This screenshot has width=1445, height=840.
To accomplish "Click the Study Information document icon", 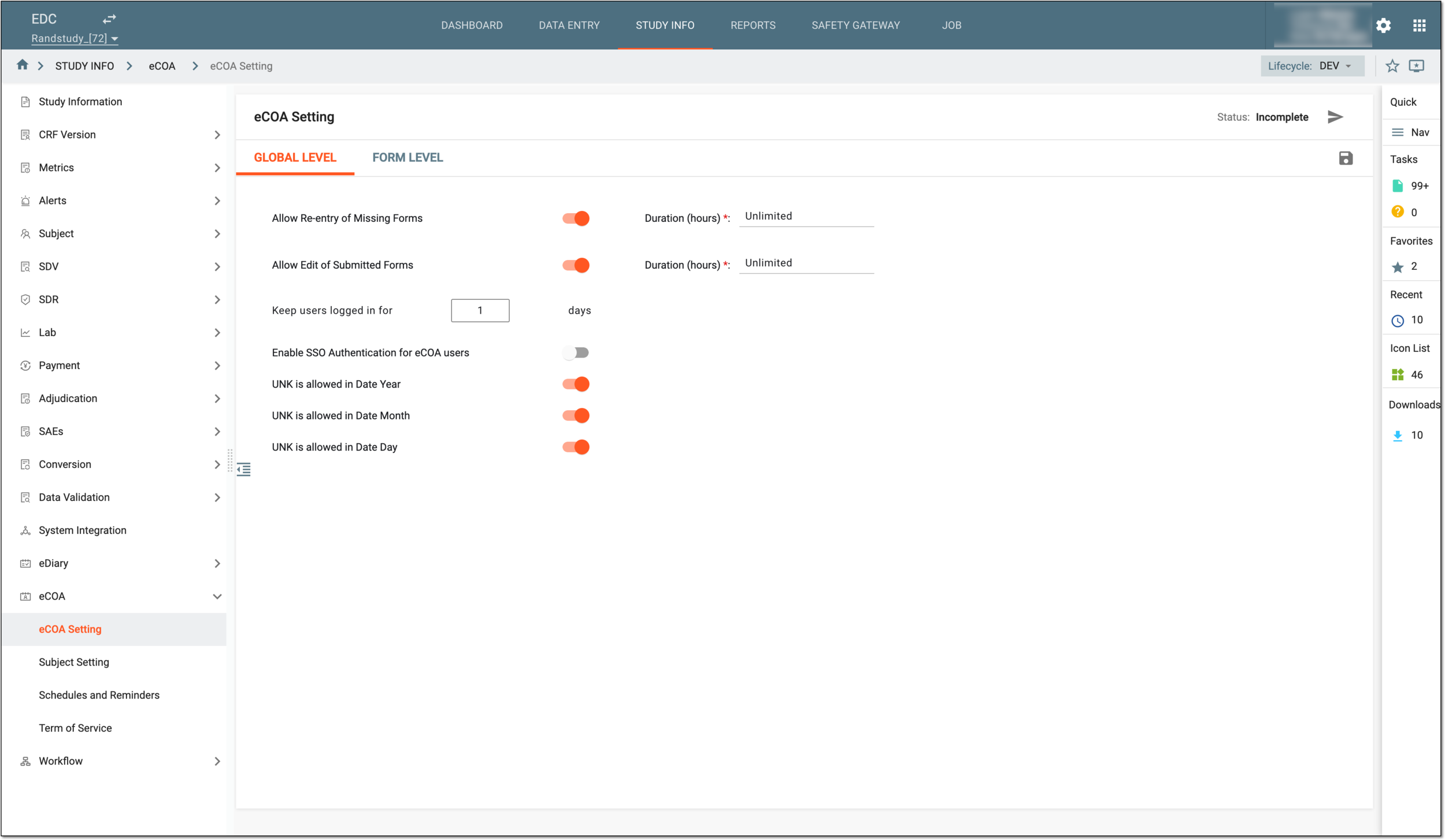I will click(25, 102).
